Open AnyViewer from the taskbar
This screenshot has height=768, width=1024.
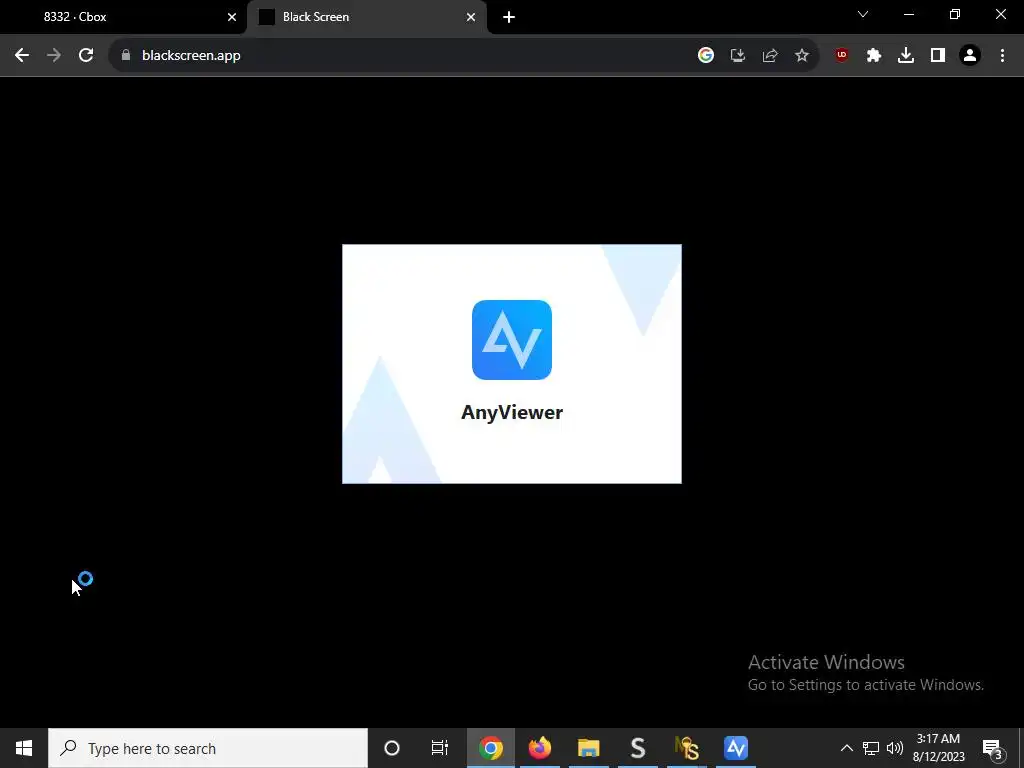736,748
